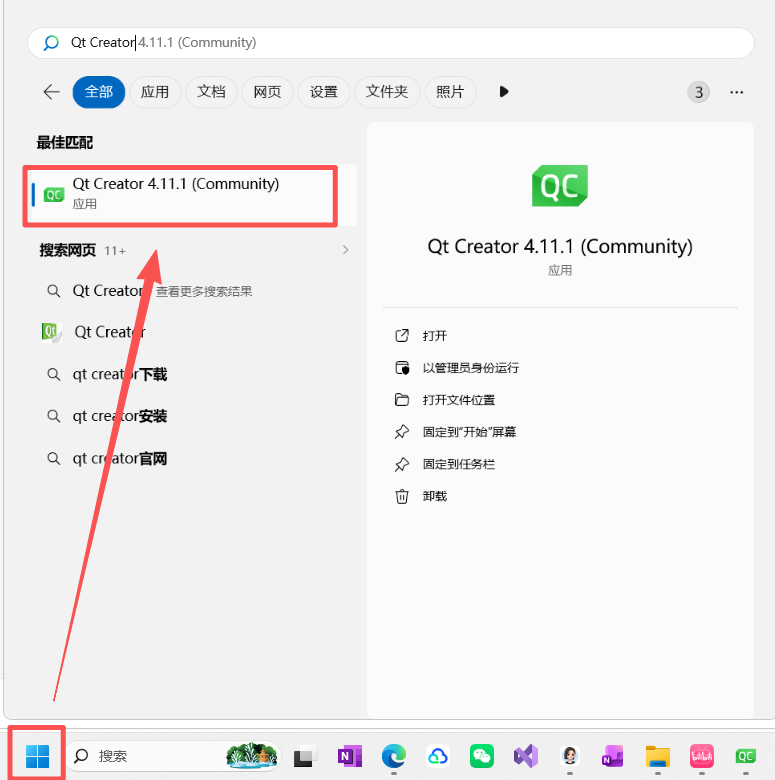775x780 pixels.
Task: Click the Qt Creator 4.11.1 title in preview pane
Action: coord(560,247)
